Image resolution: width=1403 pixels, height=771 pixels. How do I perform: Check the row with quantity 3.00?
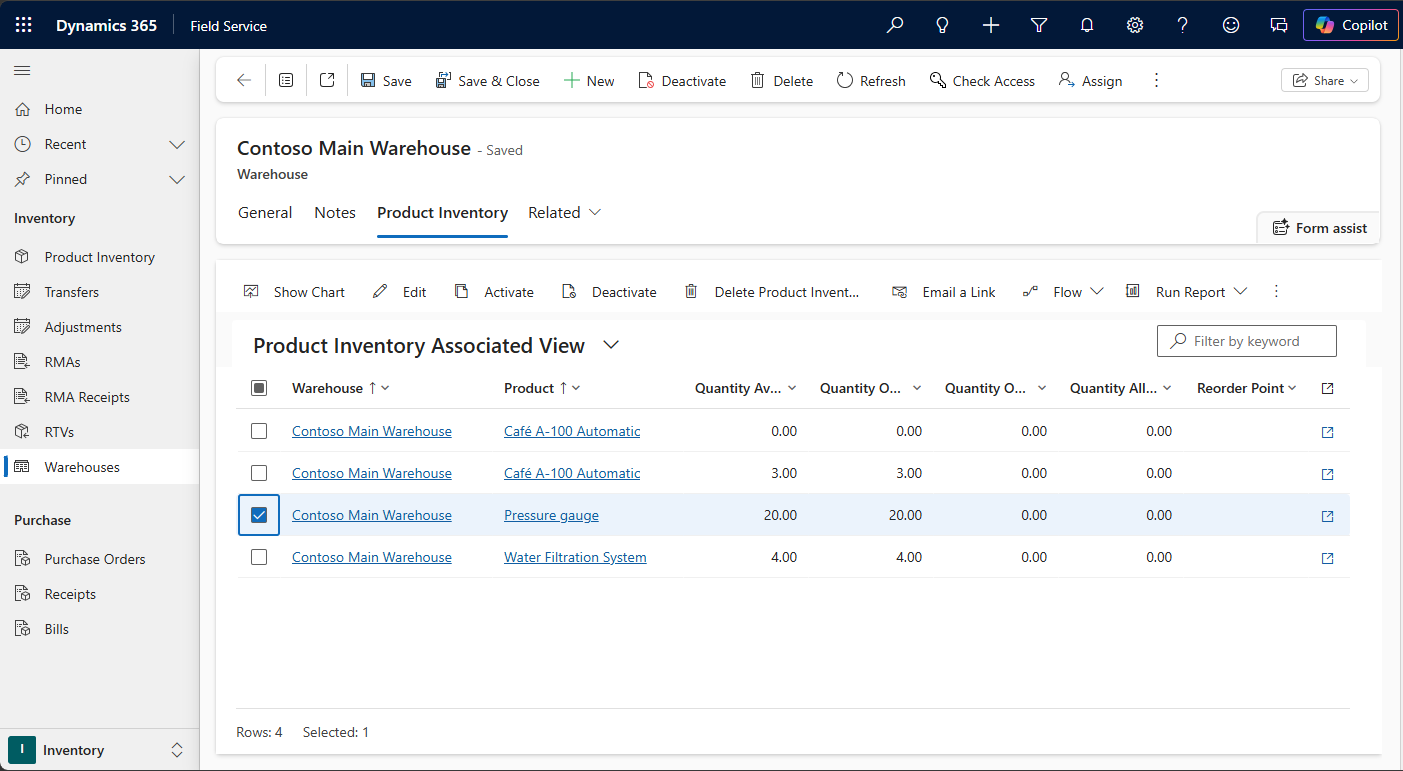(x=259, y=473)
